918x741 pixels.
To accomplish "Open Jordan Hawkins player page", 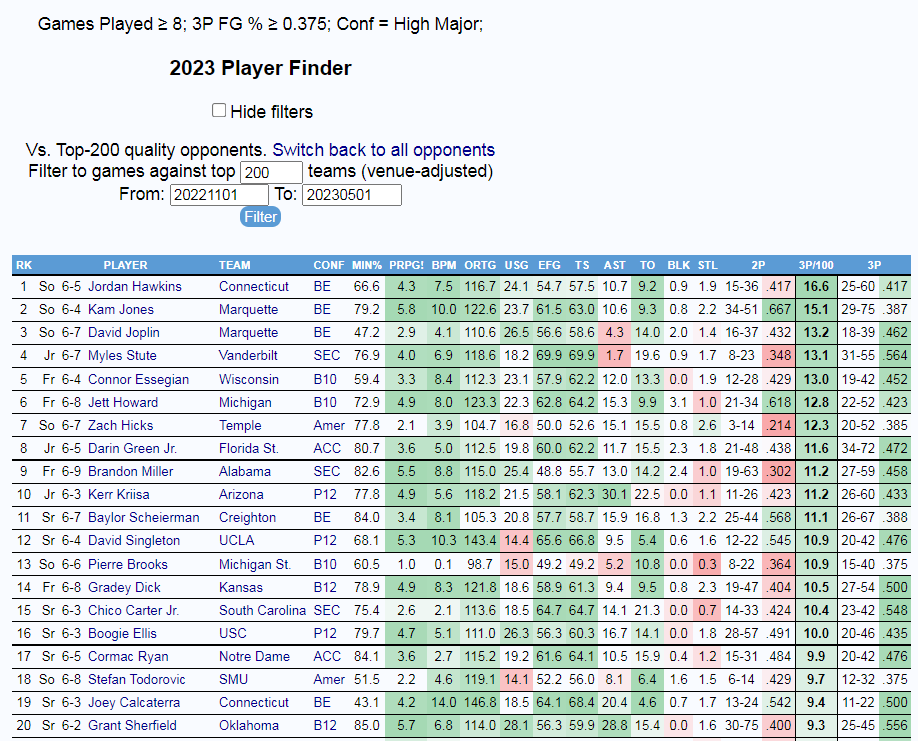I will 135,286.
